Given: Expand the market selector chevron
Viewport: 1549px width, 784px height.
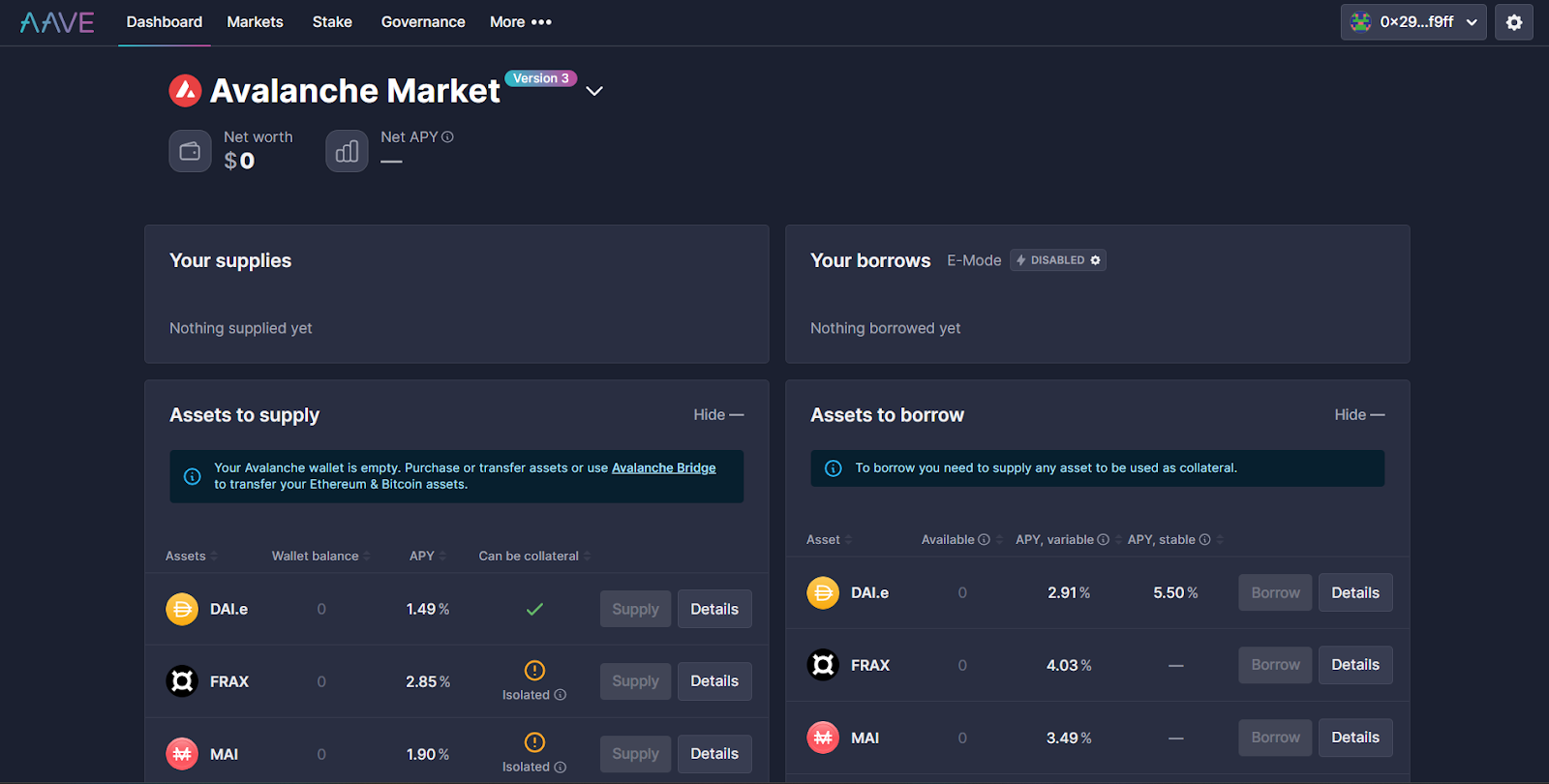Looking at the screenshot, I should coord(594,91).
